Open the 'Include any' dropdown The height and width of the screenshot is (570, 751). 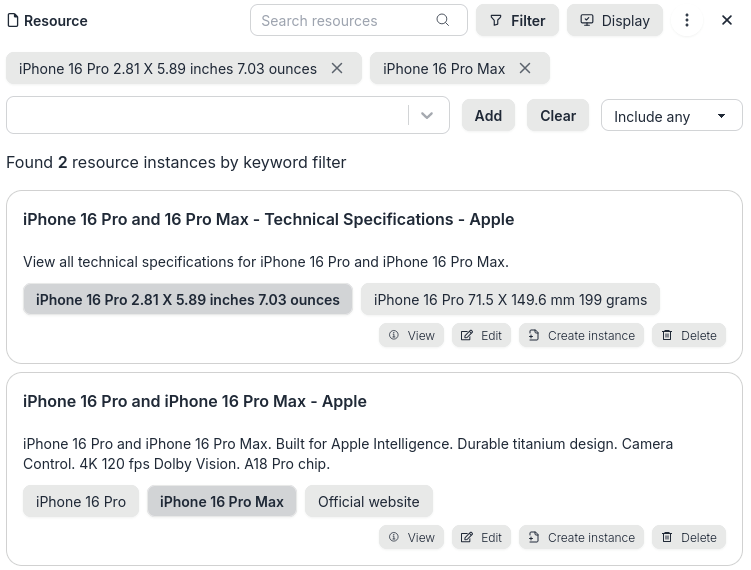(671, 116)
